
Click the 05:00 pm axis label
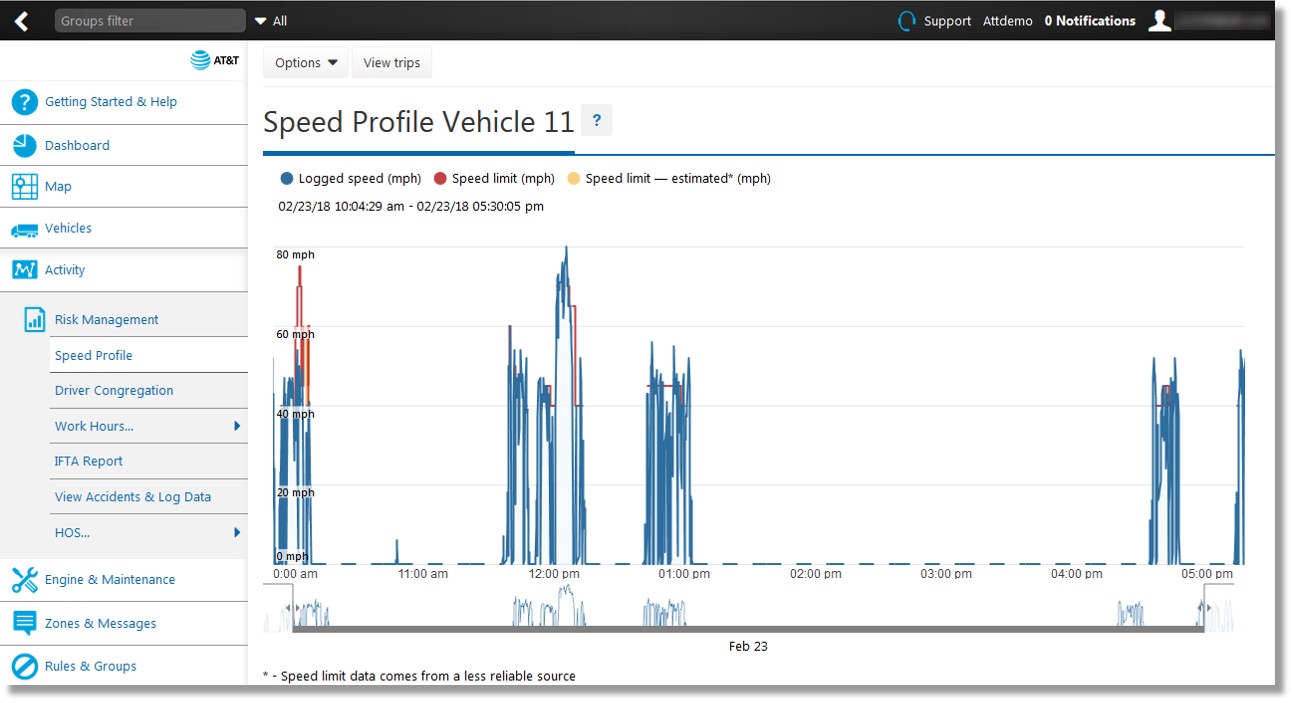coord(1207,574)
